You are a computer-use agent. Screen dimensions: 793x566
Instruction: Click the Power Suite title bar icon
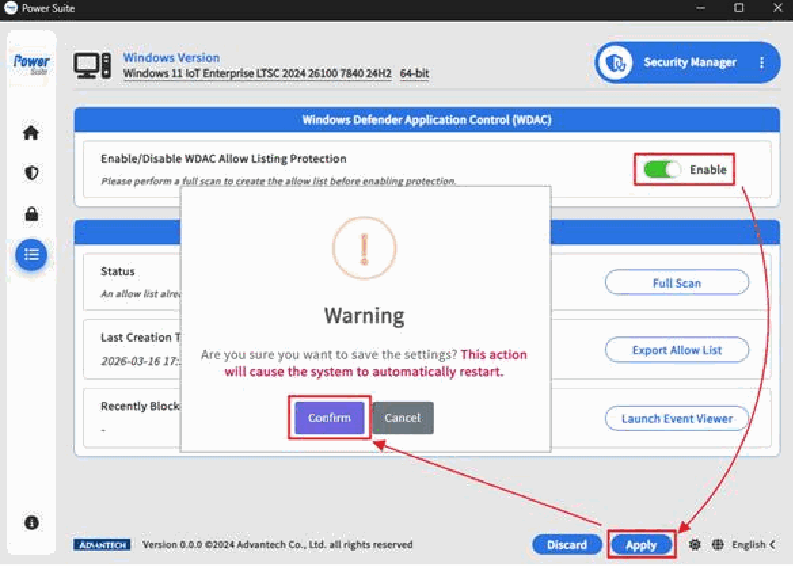pyautogui.click(x=11, y=8)
